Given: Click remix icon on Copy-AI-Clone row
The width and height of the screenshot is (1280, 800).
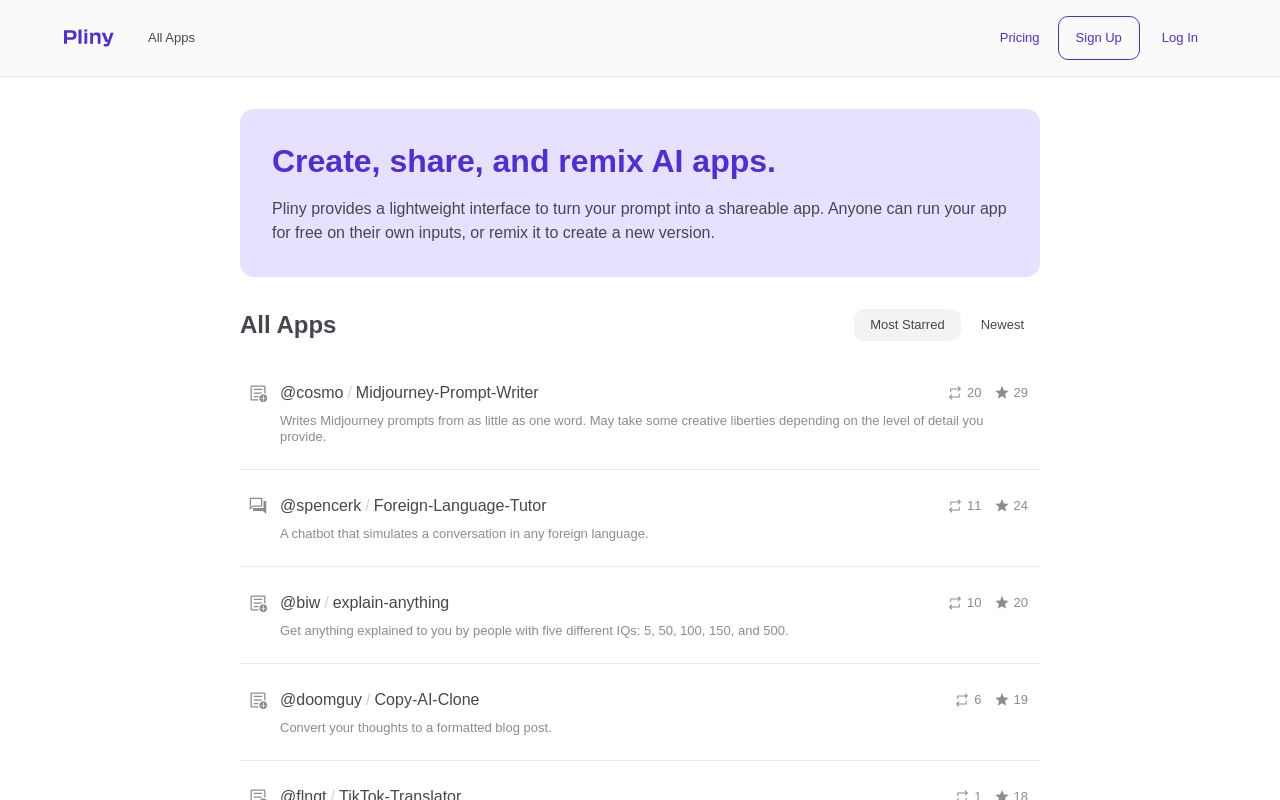Looking at the screenshot, I should pyautogui.click(x=962, y=700).
